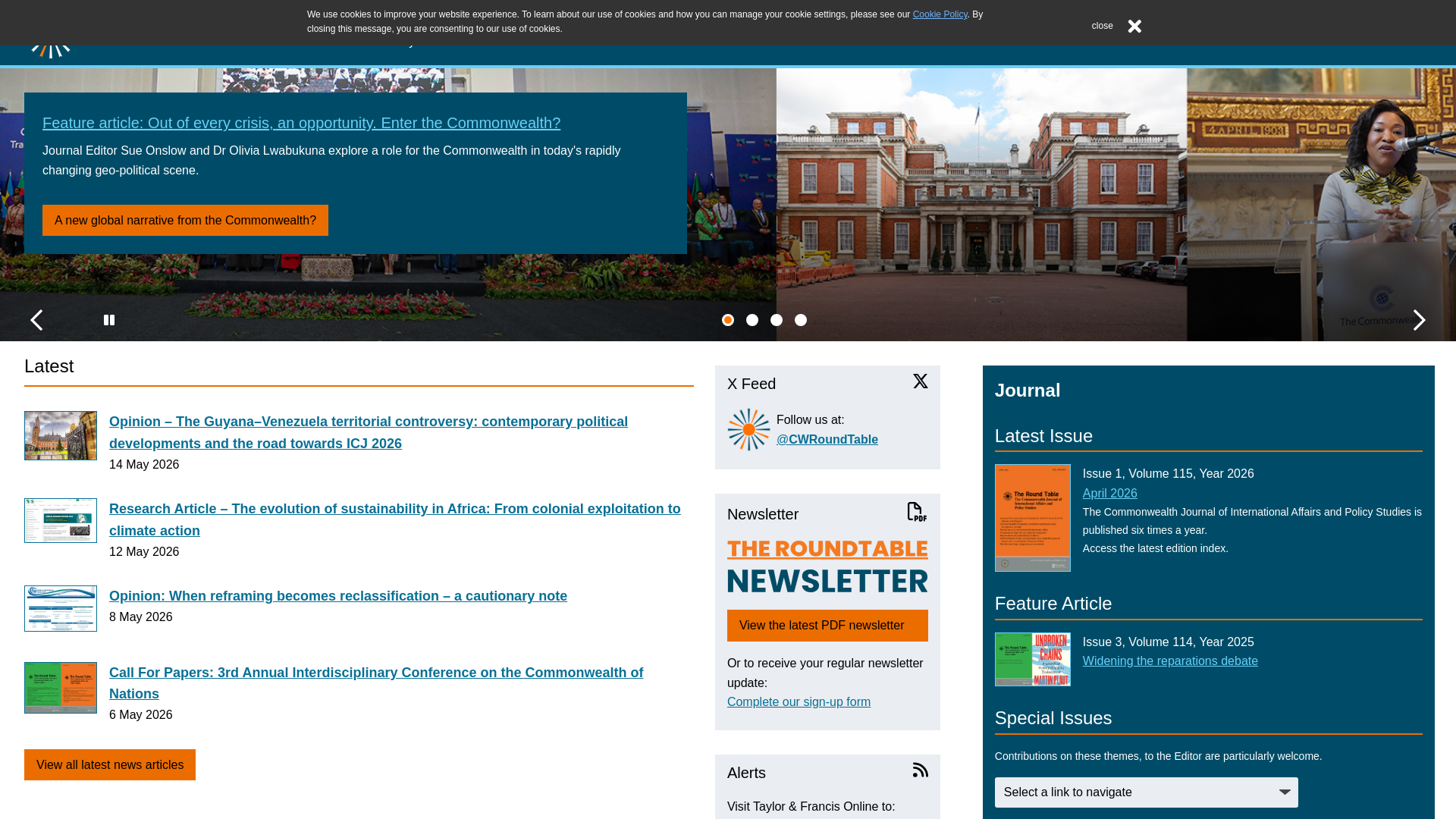Select the second carousel slide dot
Image resolution: width=1456 pixels, height=819 pixels.
(x=752, y=320)
